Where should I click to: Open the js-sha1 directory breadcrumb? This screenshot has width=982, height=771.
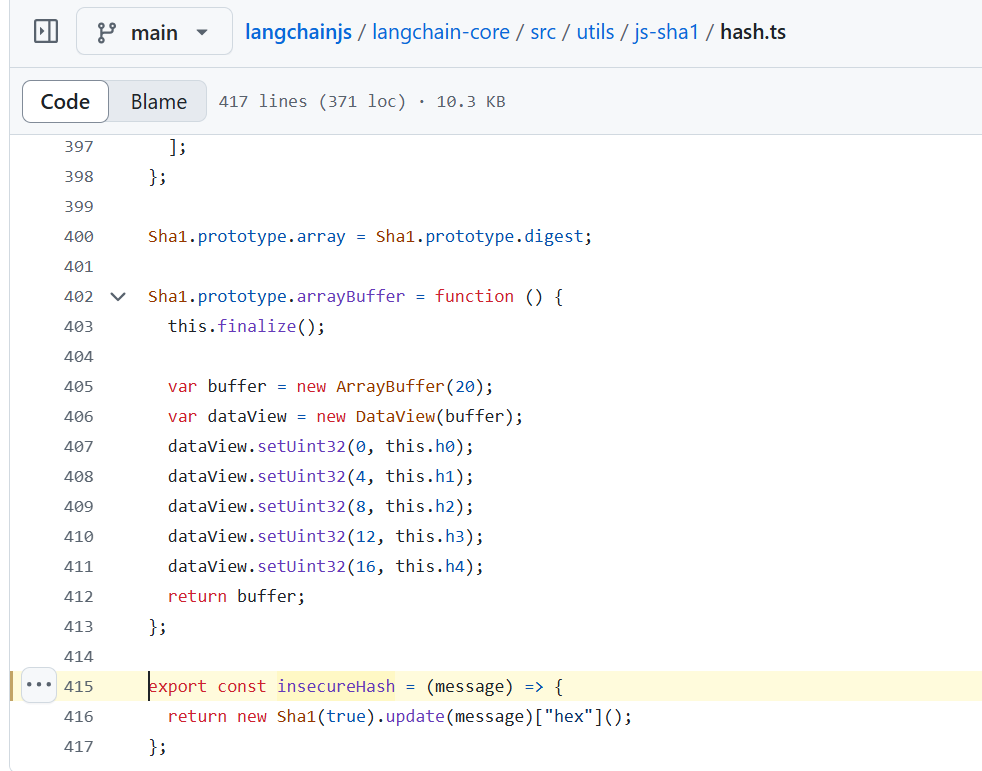pyautogui.click(x=666, y=31)
